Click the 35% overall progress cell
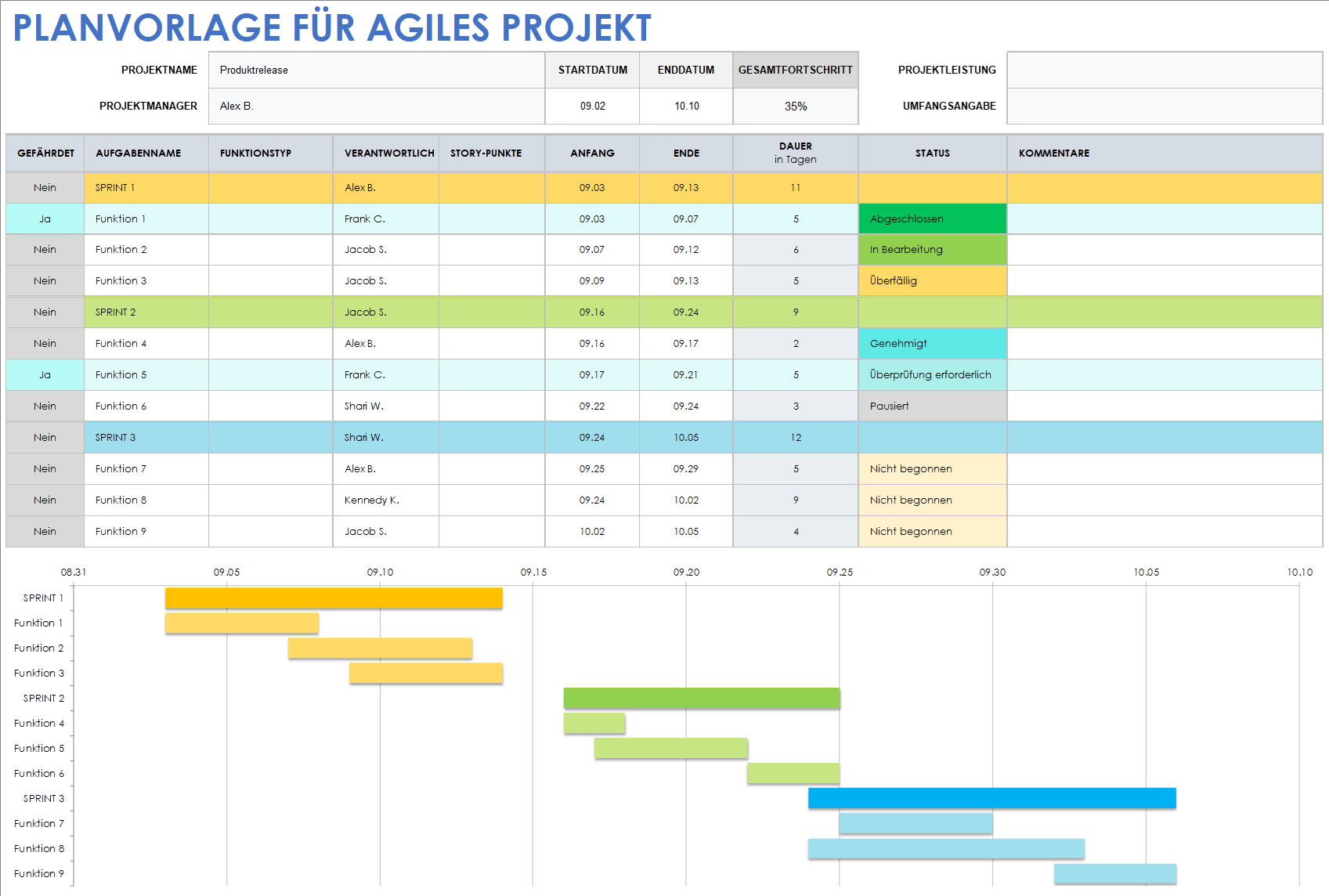The height and width of the screenshot is (896, 1329). point(796,106)
